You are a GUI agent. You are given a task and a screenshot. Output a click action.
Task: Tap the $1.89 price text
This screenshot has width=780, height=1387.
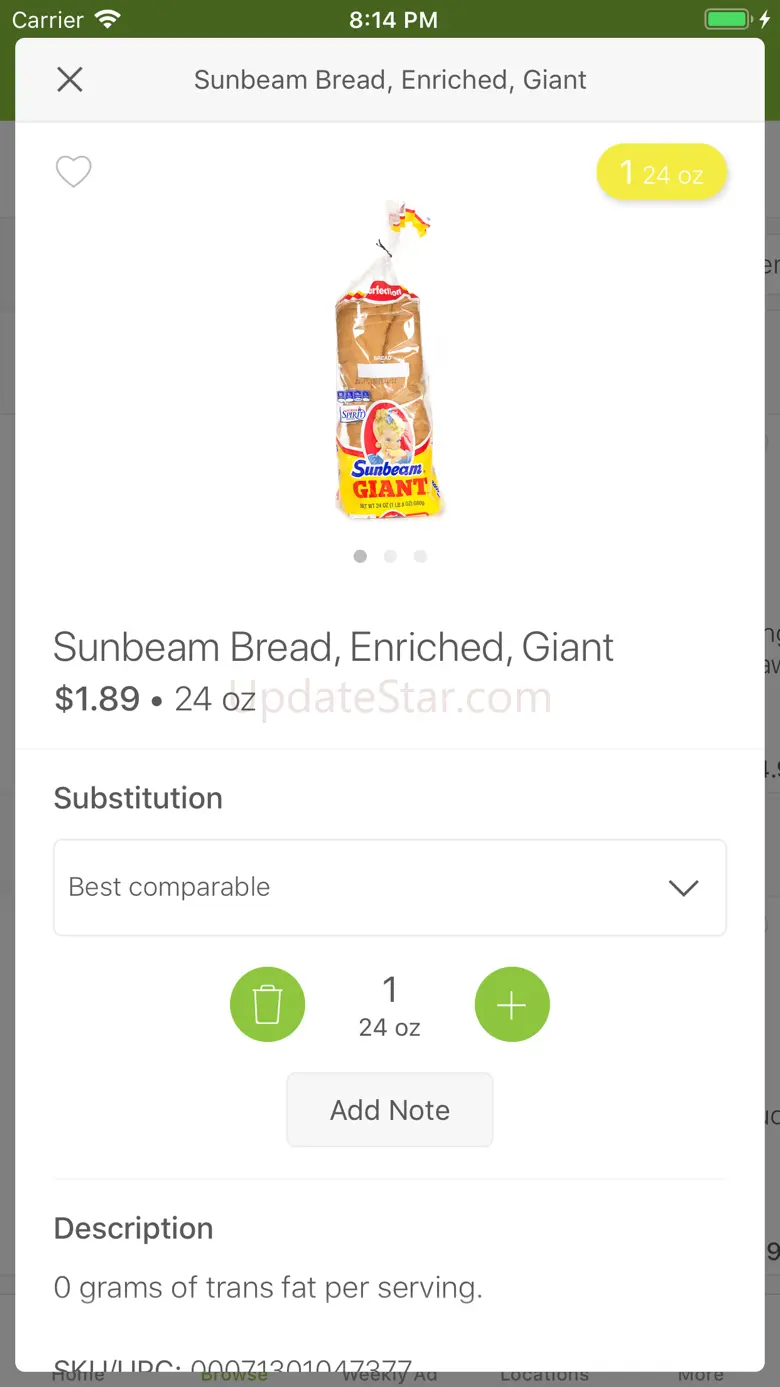click(x=97, y=699)
